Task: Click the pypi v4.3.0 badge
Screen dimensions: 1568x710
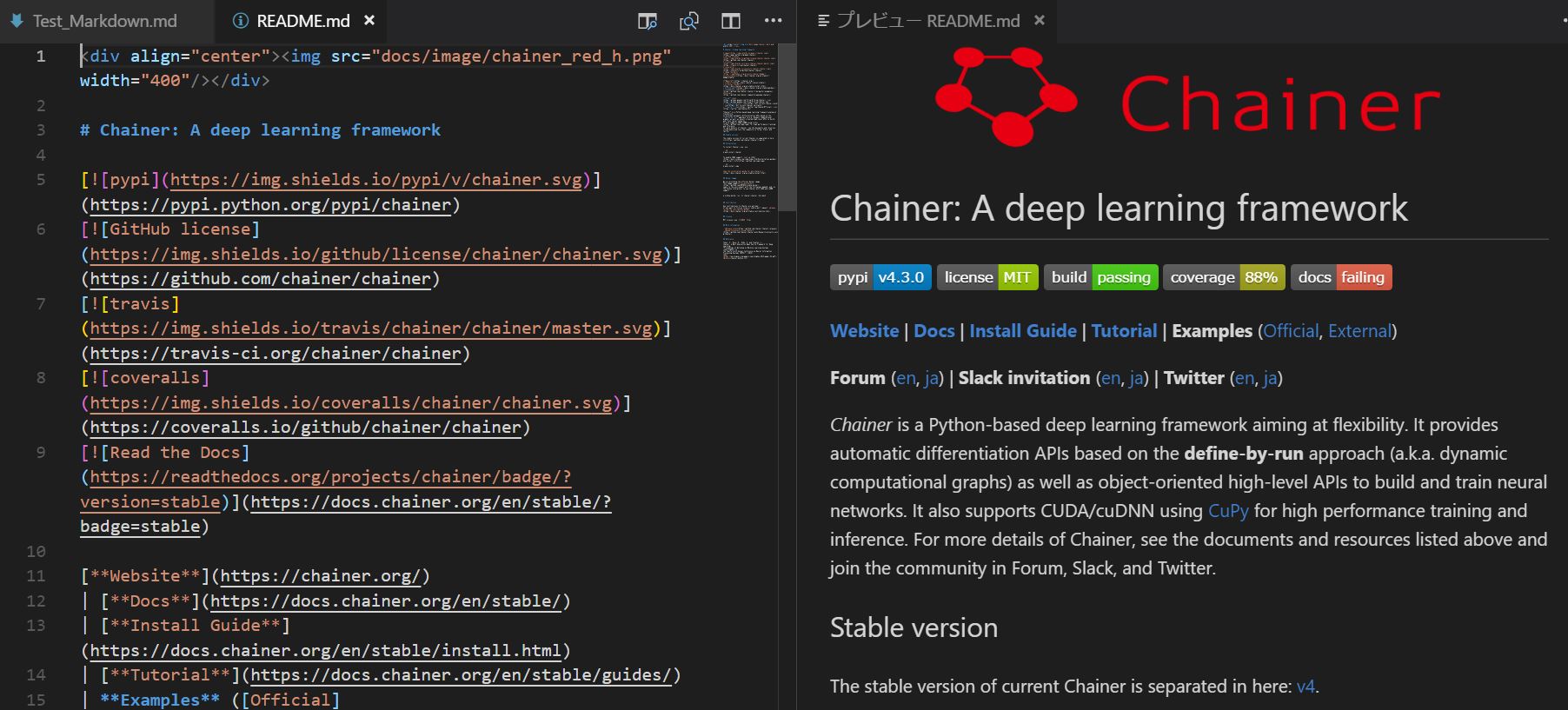Action: click(x=881, y=277)
